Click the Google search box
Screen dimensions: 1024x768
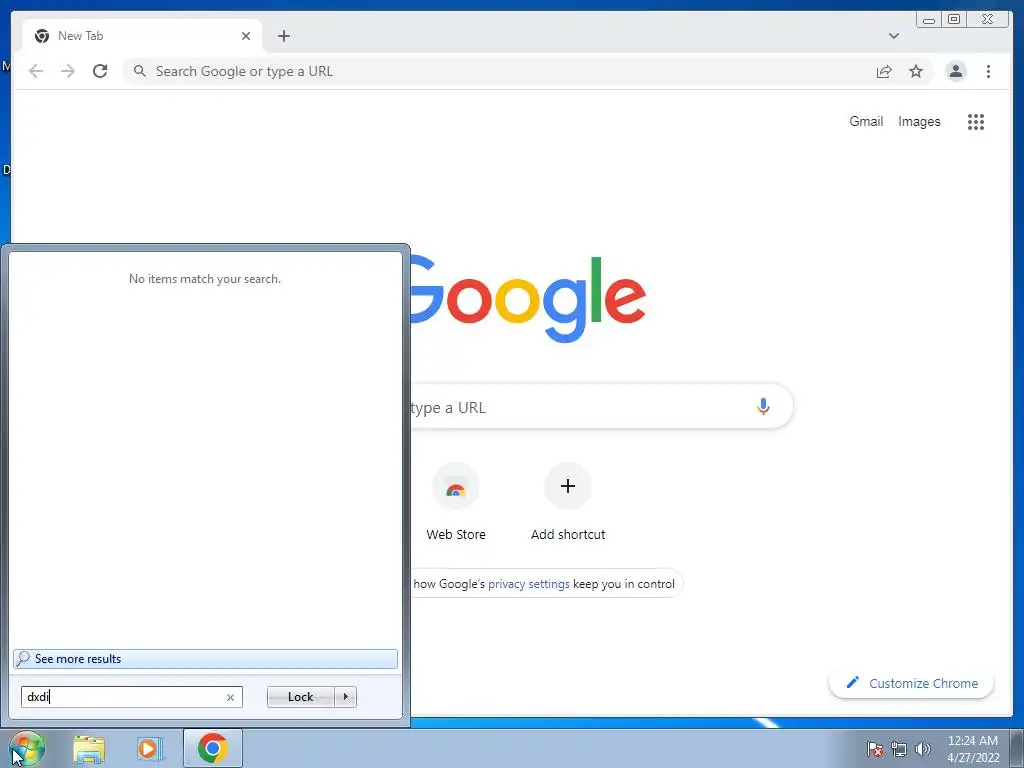[x=601, y=407]
